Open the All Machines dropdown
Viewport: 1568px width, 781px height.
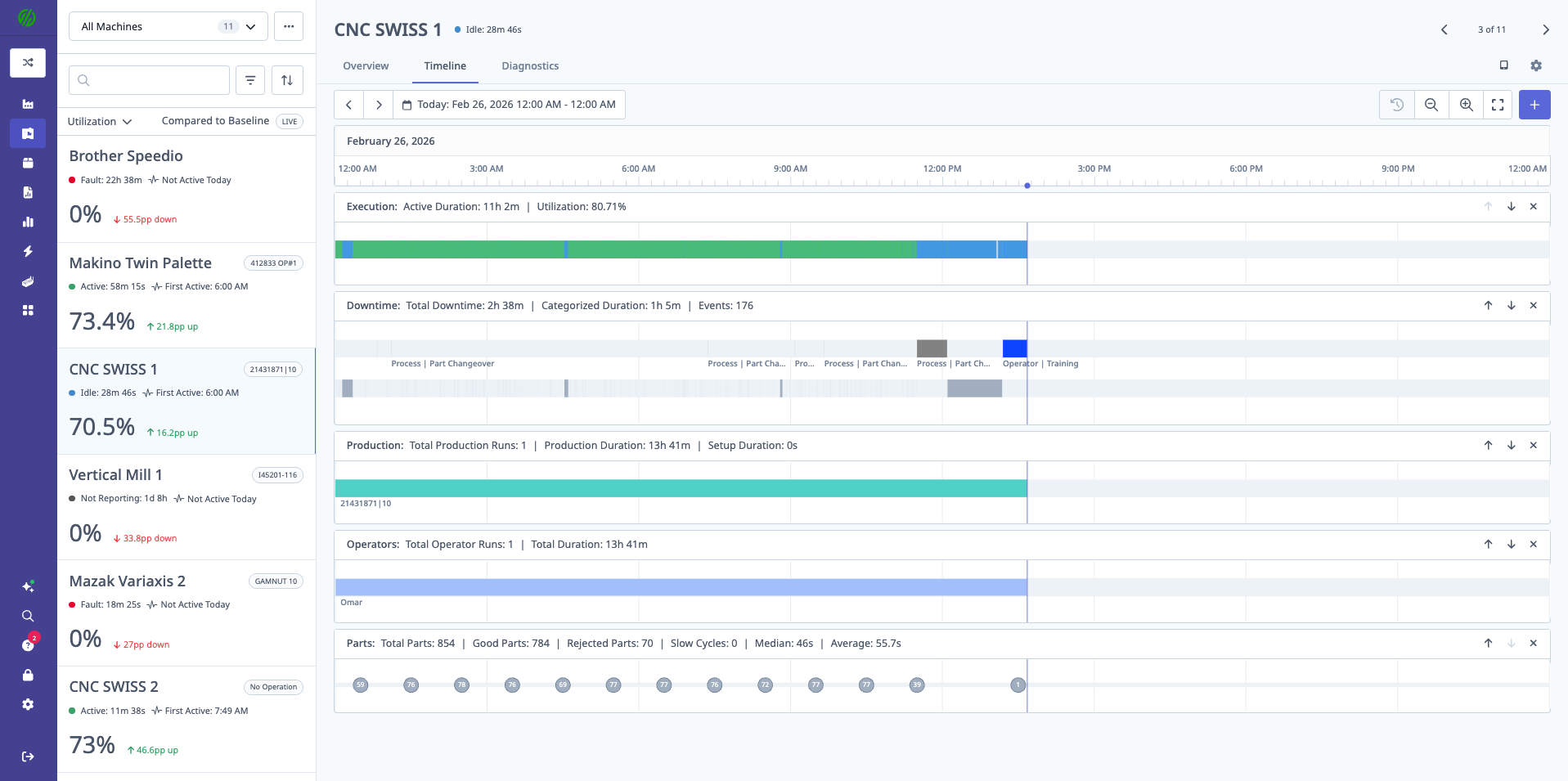[167, 26]
